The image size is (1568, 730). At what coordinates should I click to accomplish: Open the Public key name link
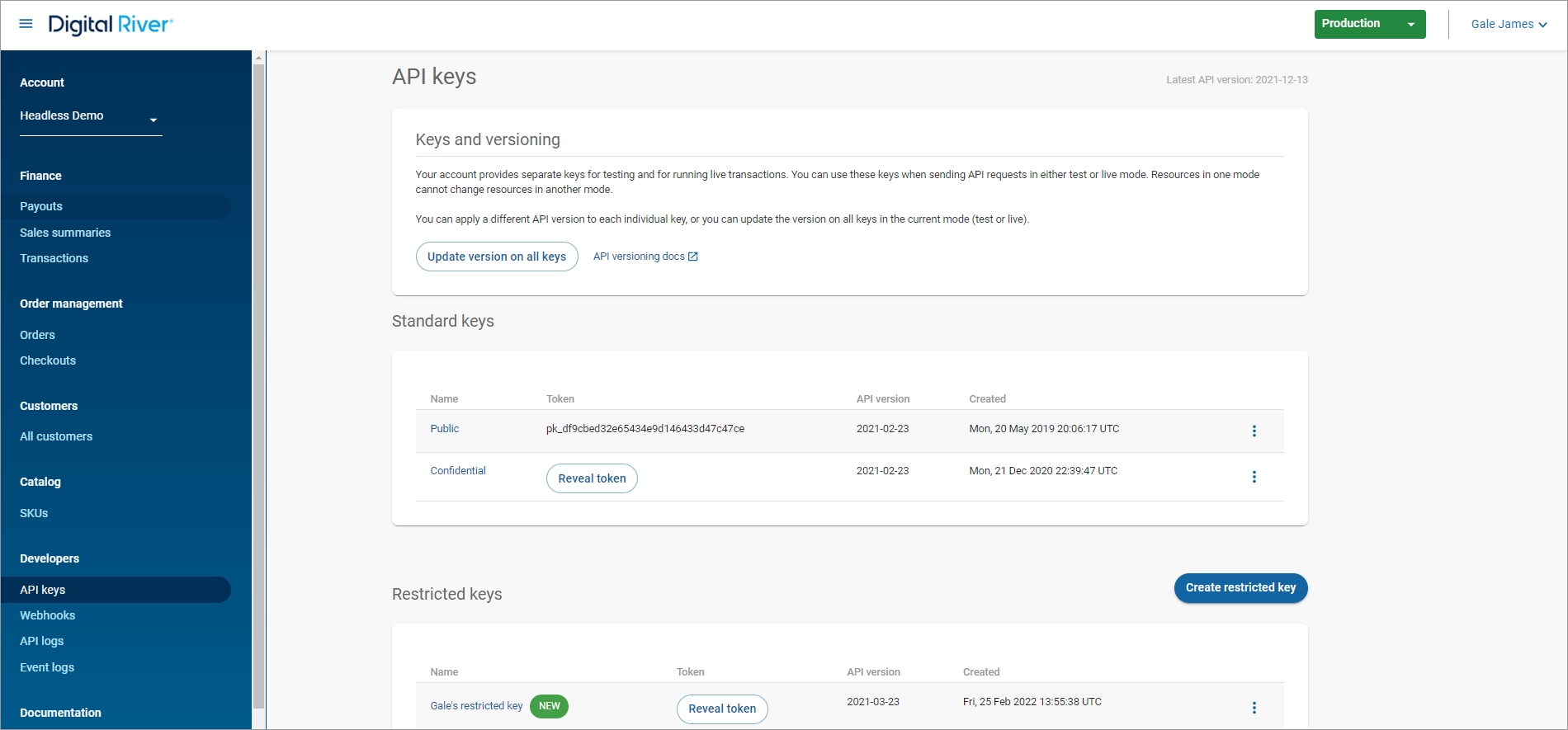click(444, 429)
